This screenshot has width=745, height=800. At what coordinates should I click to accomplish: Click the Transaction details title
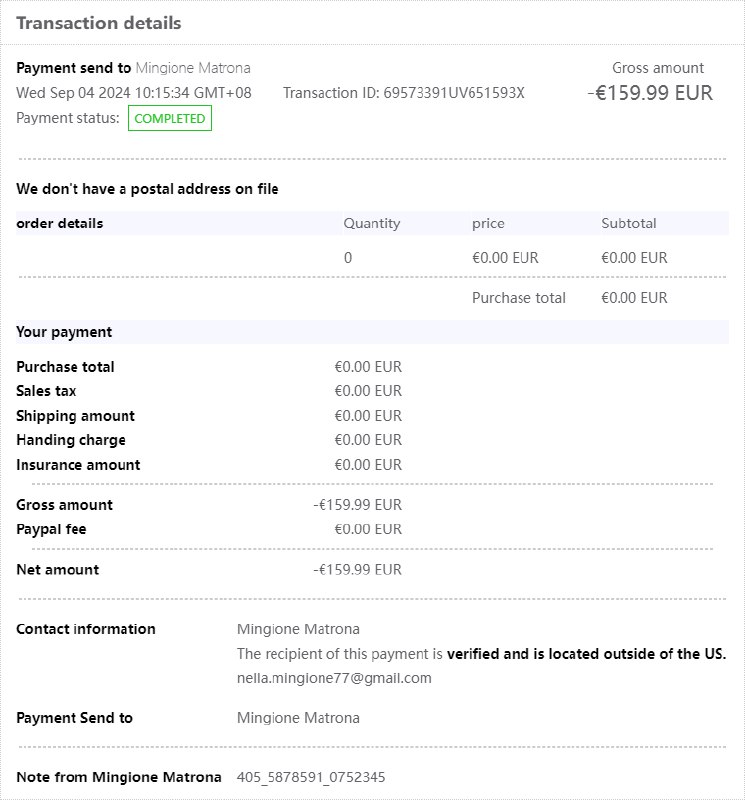coord(99,22)
